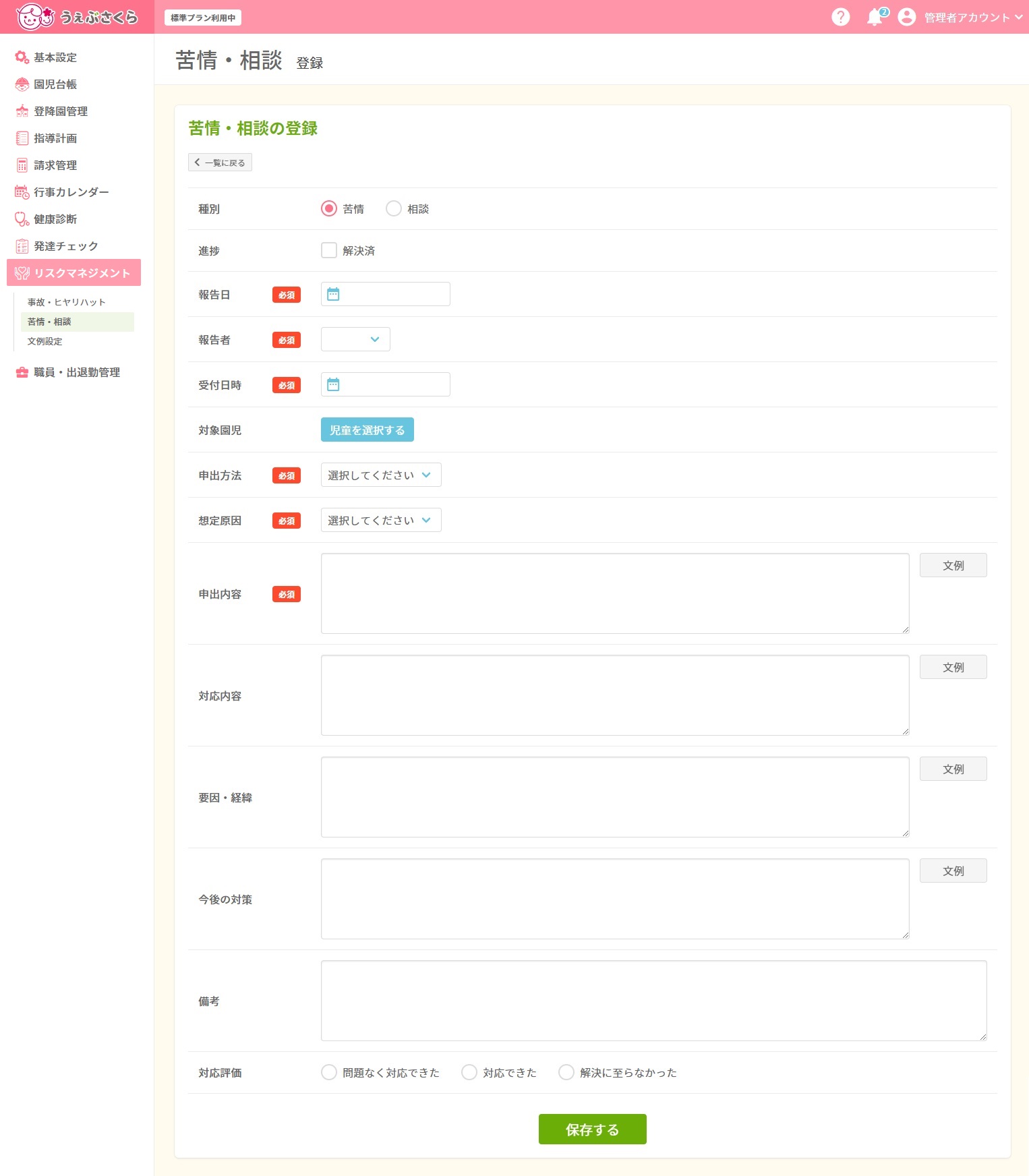1029x1176 pixels.
Task: Click 文例 button beside 対応内容
Action: pos(953,667)
